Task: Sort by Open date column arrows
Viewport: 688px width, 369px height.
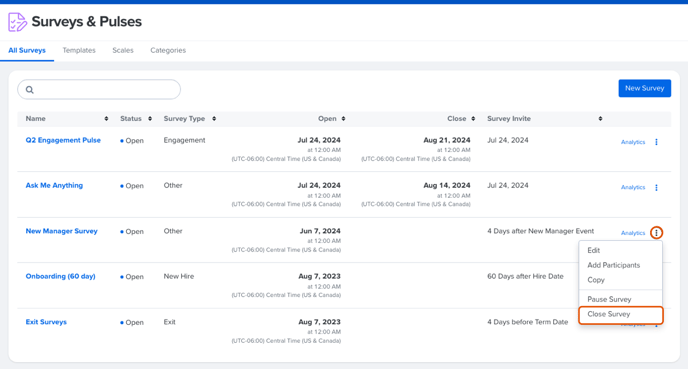Action: (344, 119)
